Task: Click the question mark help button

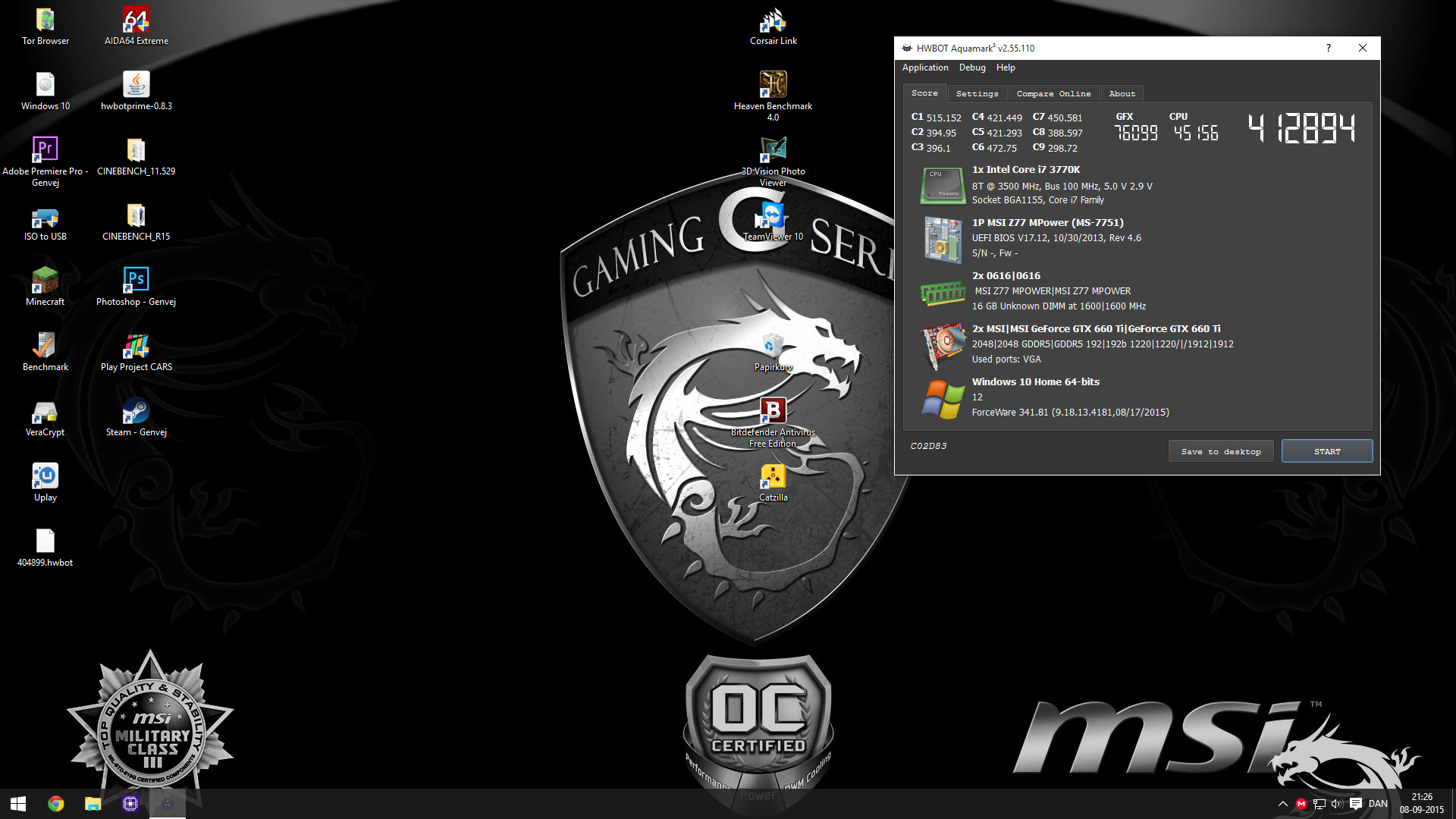Action: (x=1328, y=48)
